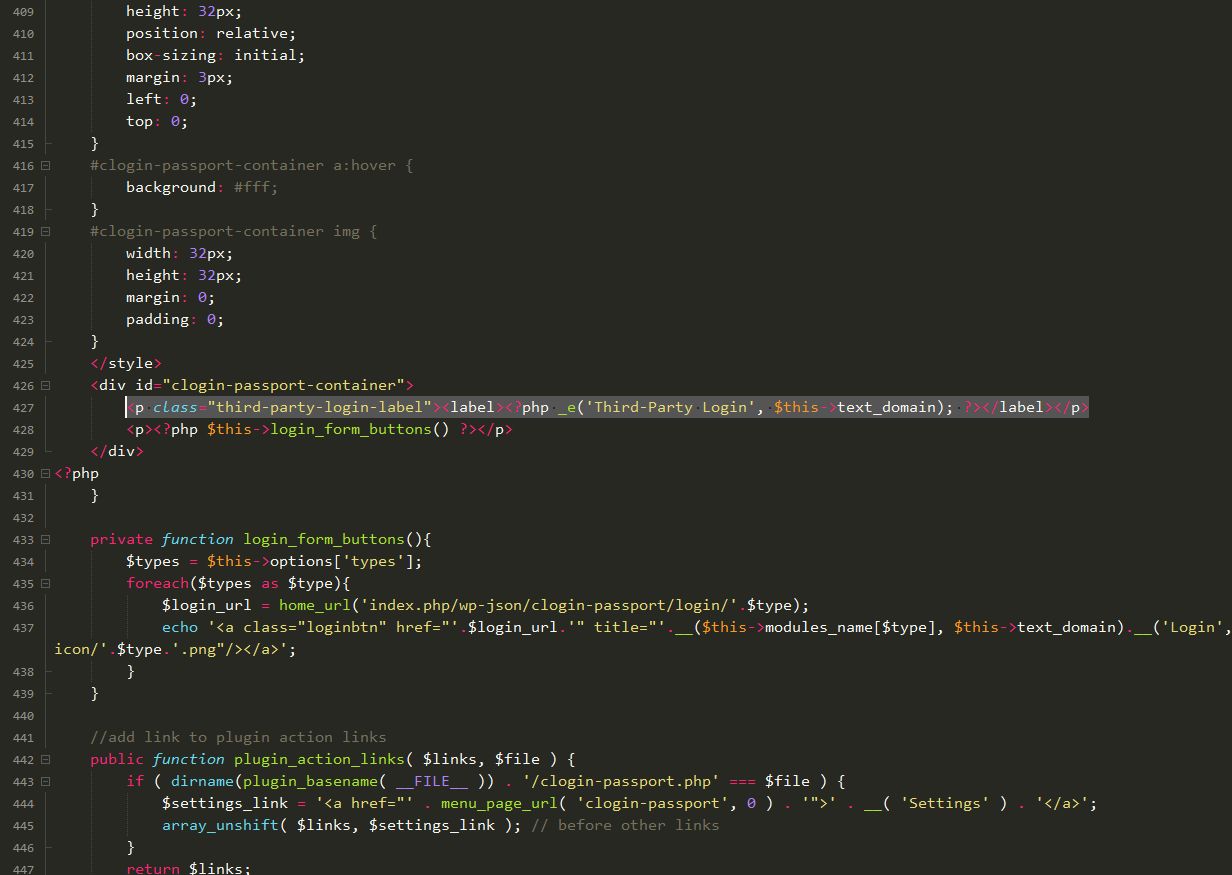
Task: Collapse the foreach loop at line 435
Action: tap(46, 584)
